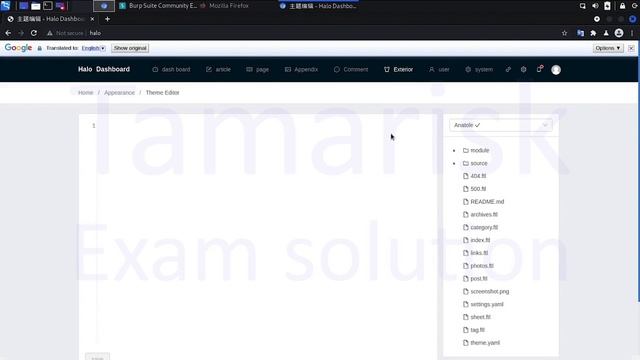This screenshot has width=640, height=360.
Task: Click the volume icon in system tray
Action: click(x=595, y=6)
